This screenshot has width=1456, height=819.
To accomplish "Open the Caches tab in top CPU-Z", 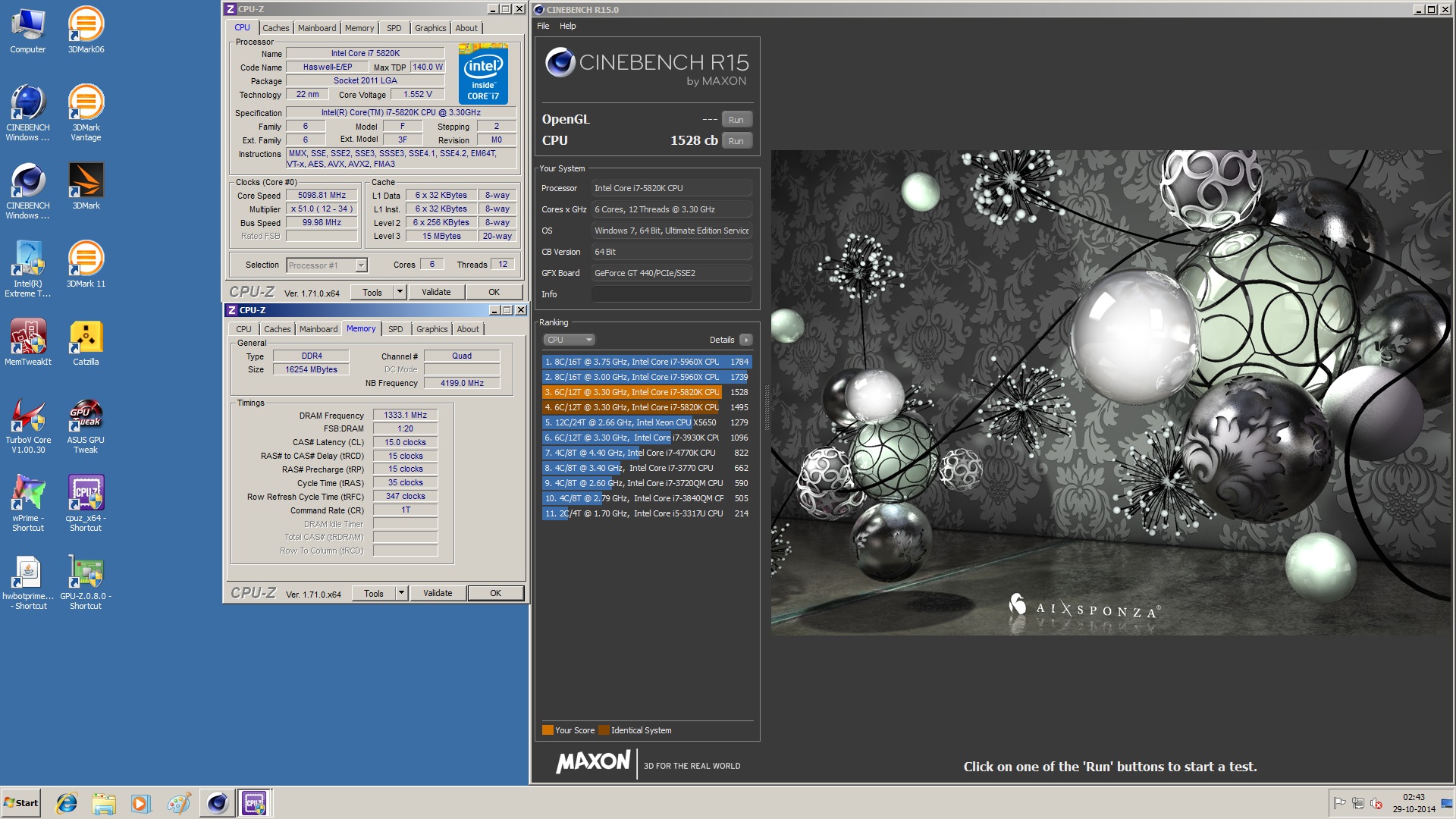I will point(276,28).
